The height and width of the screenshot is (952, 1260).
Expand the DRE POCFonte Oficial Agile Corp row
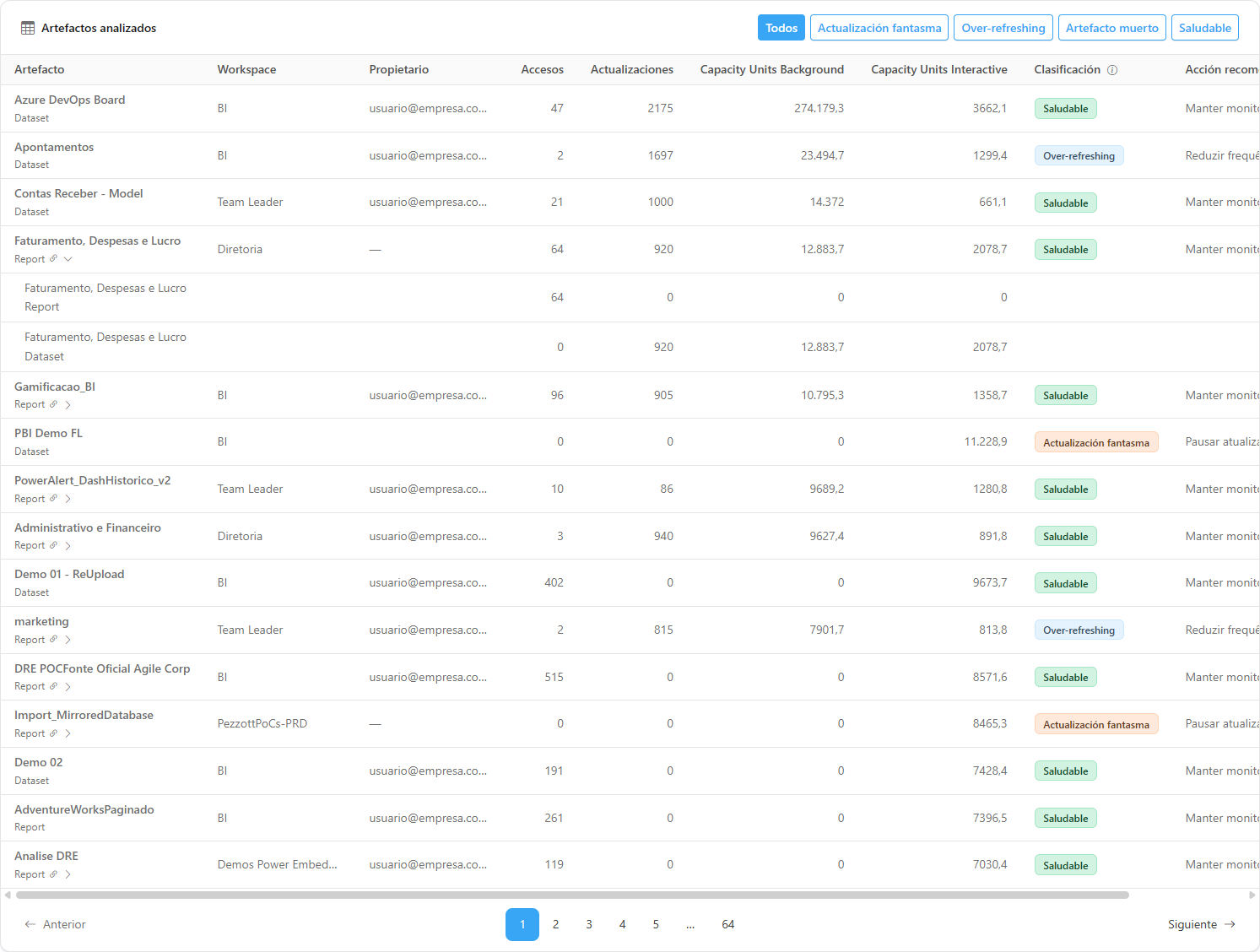[68, 687]
